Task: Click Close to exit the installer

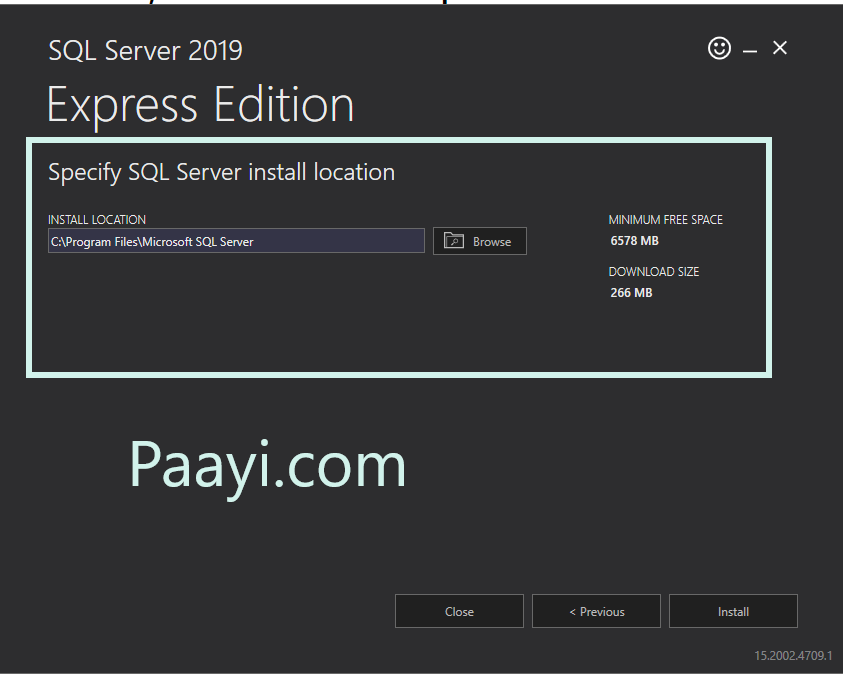Action: point(459,611)
